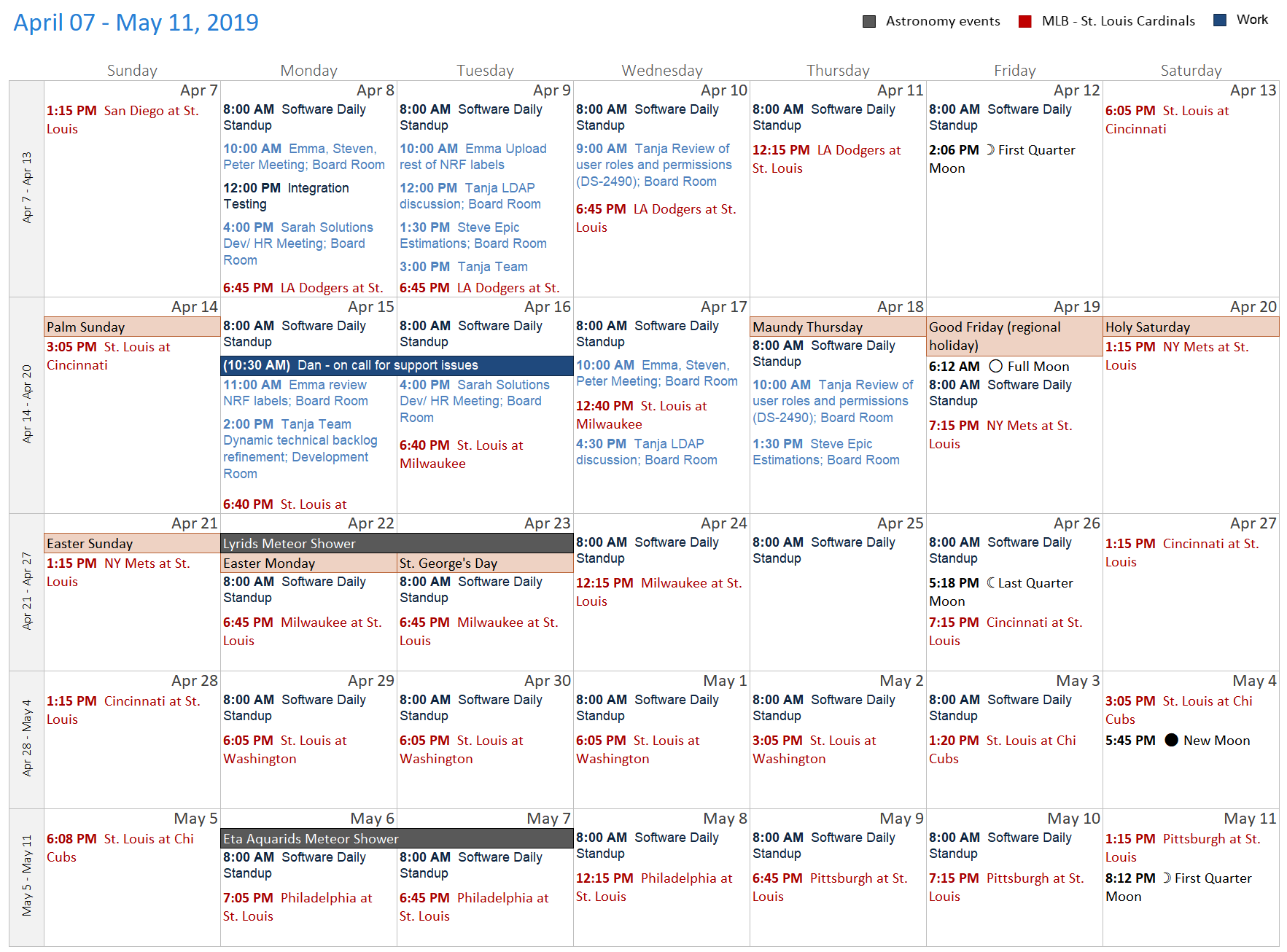This screenshot has width=1287, height=952.
Task: Select the MLB St. Louis Cardinals legend square
Action: [1024, 21]
